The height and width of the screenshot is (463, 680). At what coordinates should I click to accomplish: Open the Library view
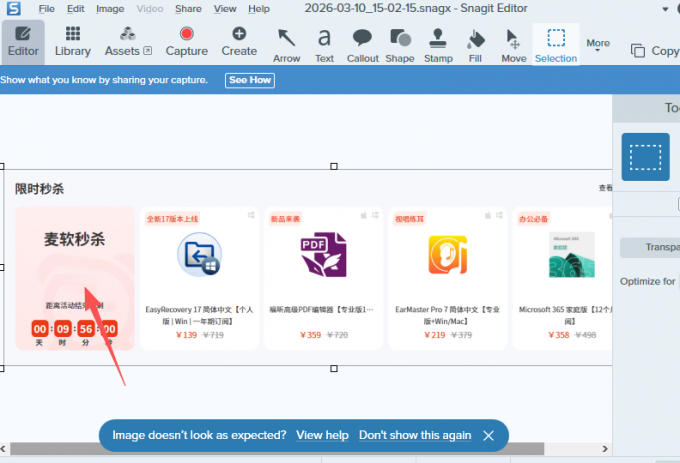pos(72,42)
